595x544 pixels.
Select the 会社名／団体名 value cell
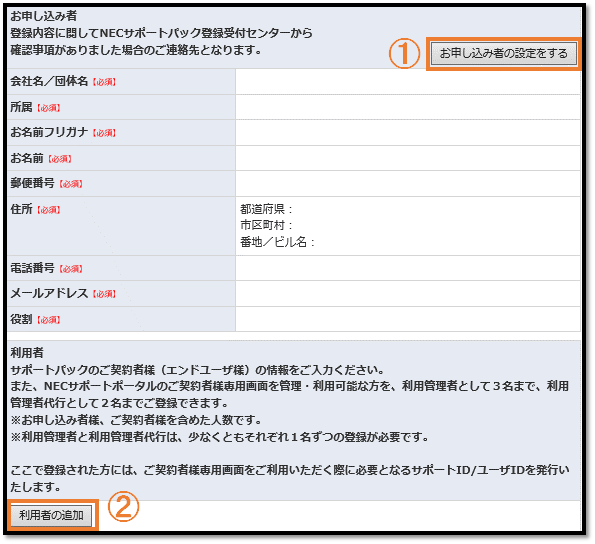[408, 82]
